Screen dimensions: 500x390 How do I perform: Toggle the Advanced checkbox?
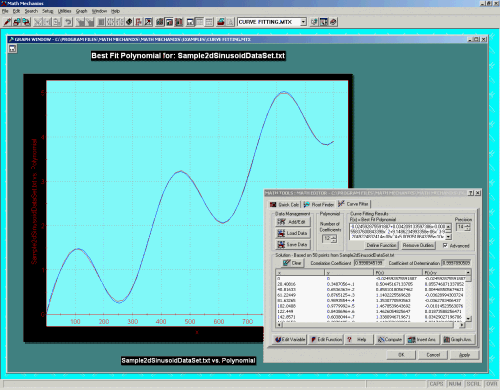click(x=445, y=245)
